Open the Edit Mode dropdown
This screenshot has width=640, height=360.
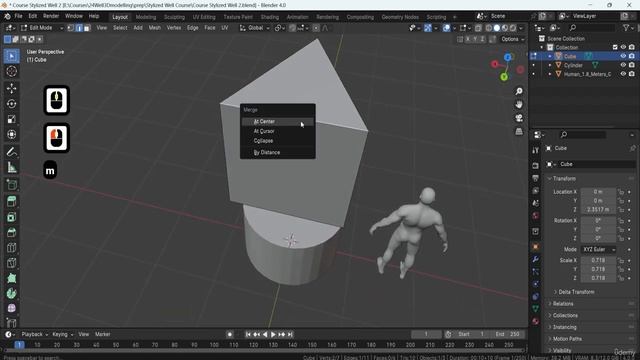click(x=42, y=28)
